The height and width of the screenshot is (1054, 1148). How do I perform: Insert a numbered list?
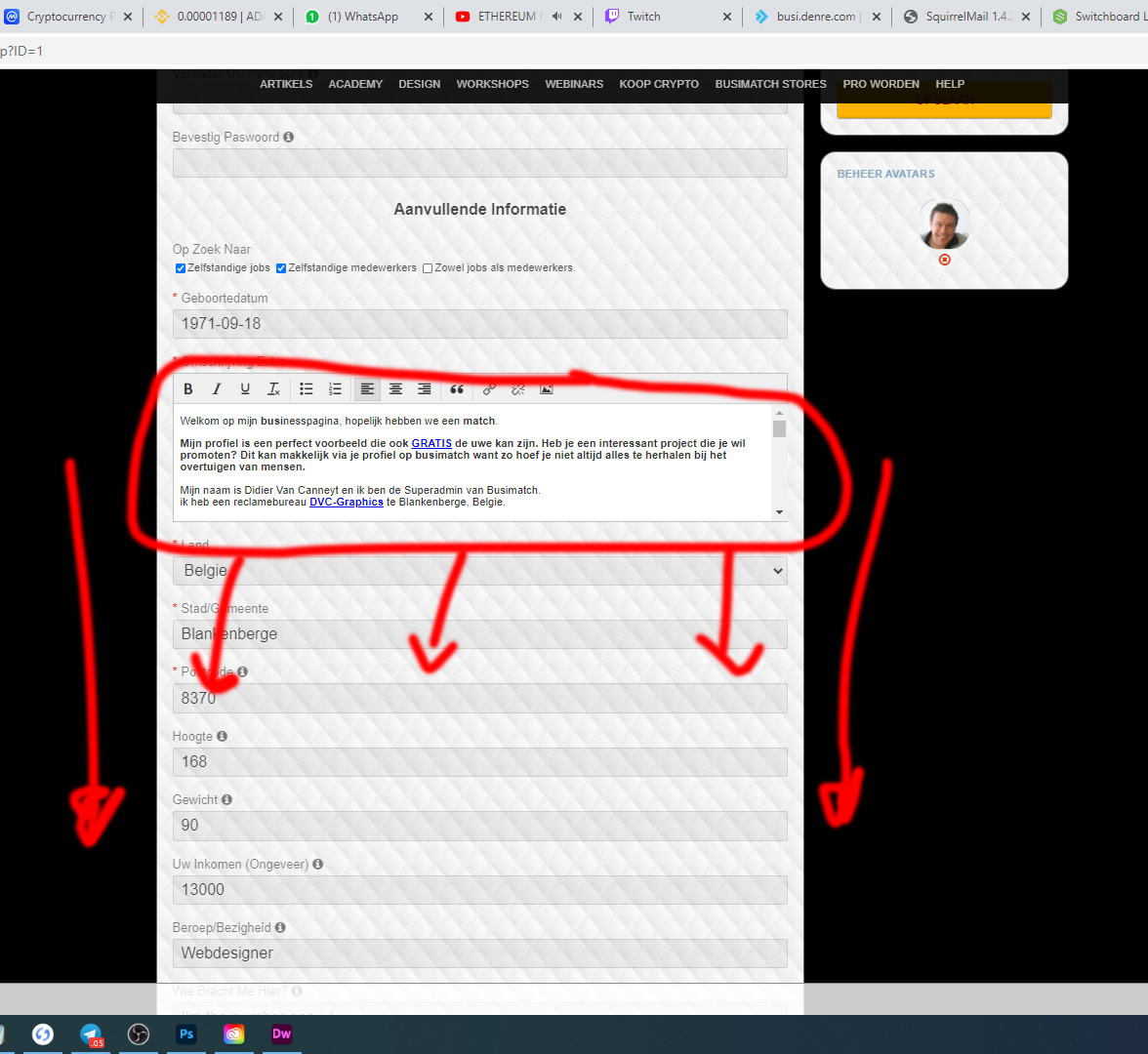(x=335, y=388)
